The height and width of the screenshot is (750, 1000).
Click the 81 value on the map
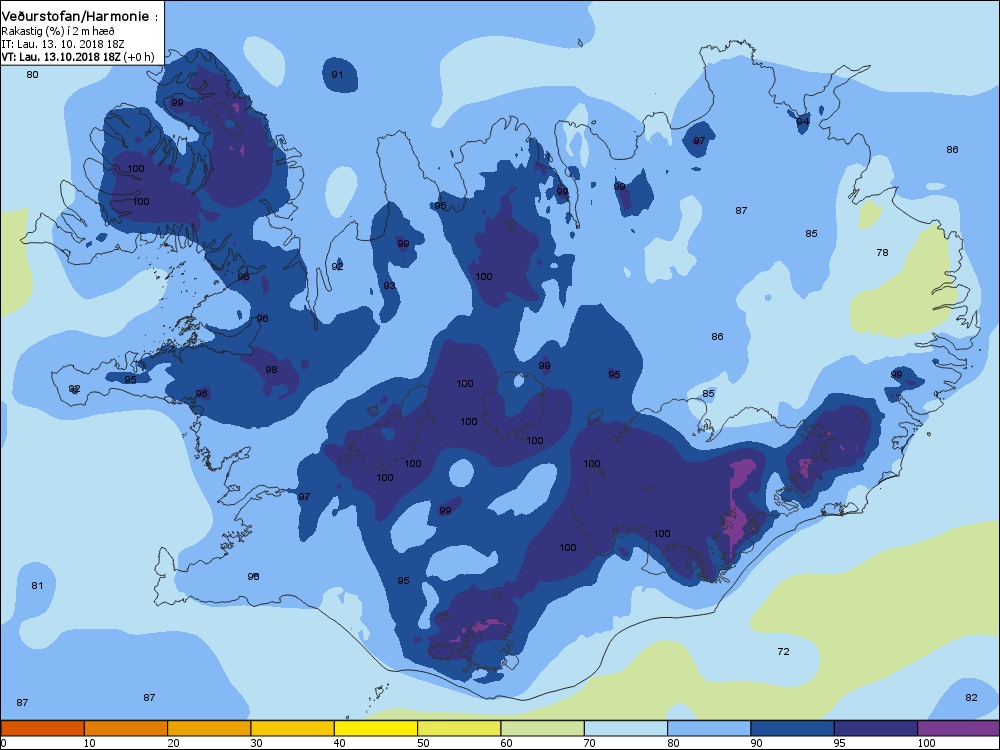click(x=38, y=585)
